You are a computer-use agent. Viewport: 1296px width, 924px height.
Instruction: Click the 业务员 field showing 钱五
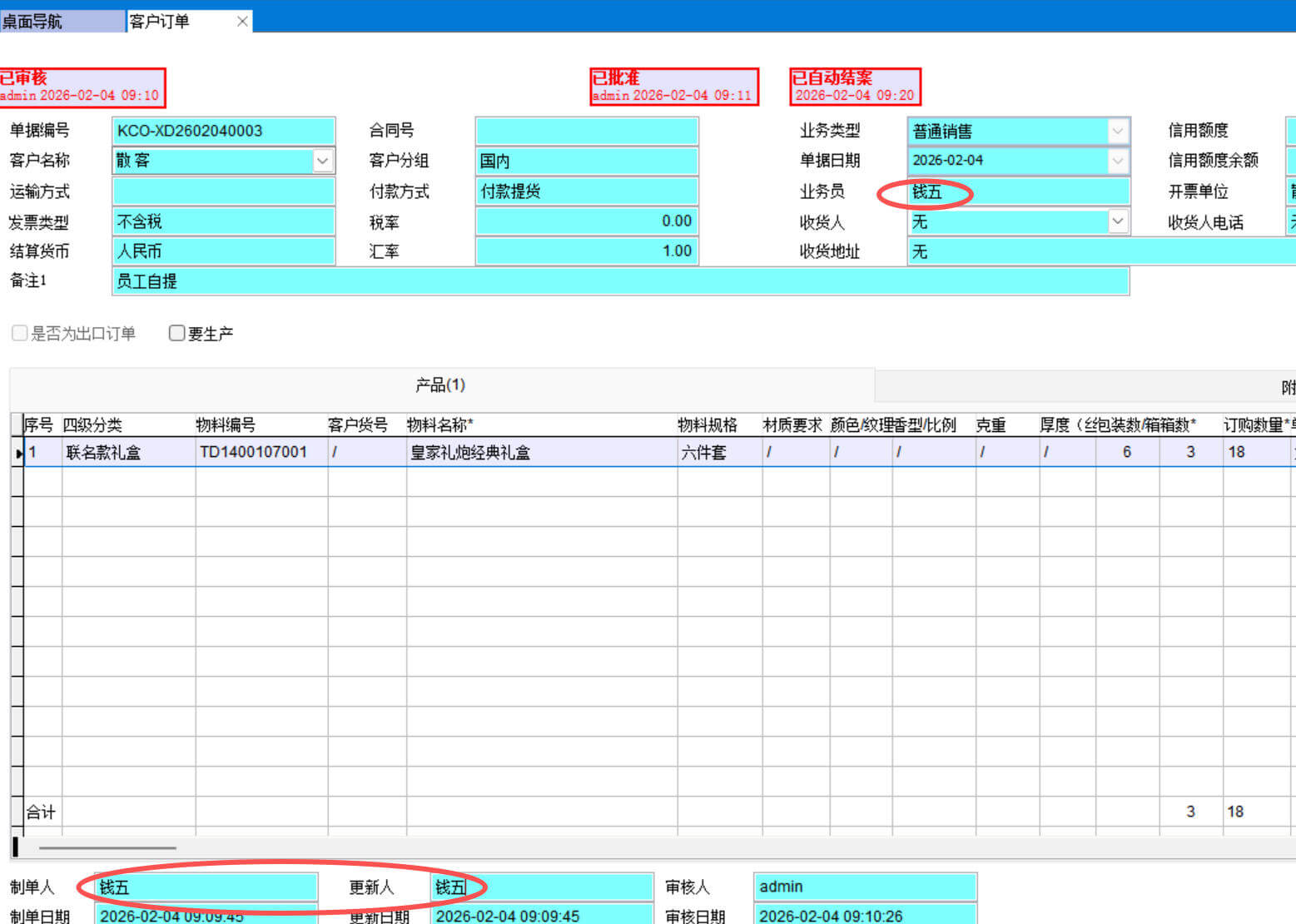click(1017, 191)
